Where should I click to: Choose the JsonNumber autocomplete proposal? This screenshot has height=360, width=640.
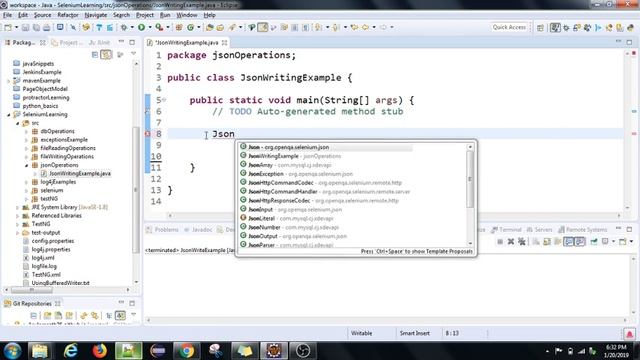(289, 227)
